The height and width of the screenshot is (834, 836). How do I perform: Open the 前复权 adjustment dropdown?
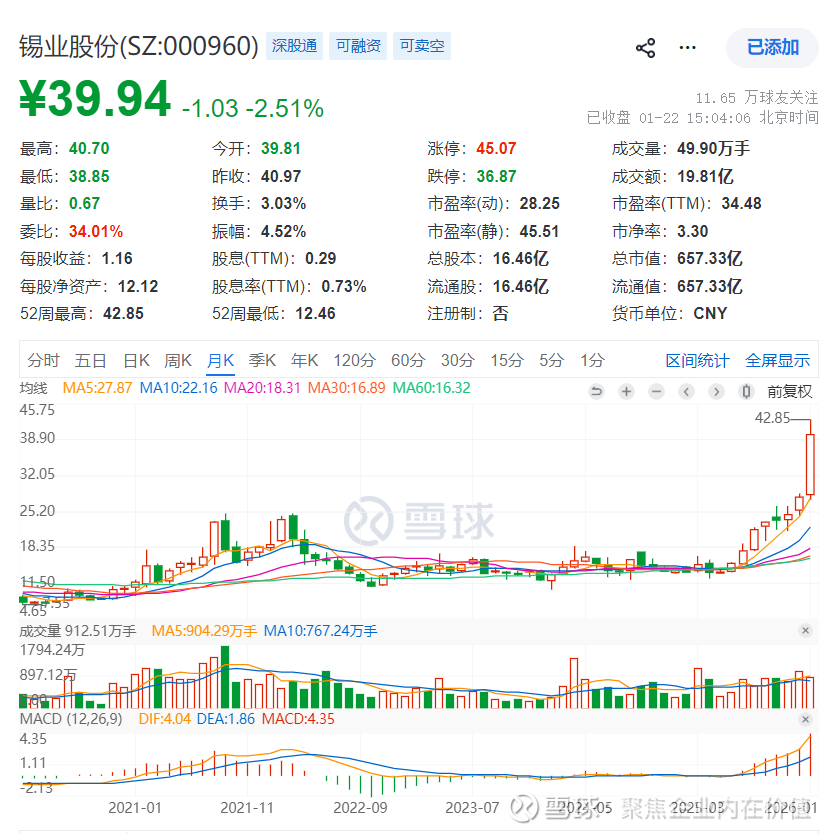[x=790, y=392]
